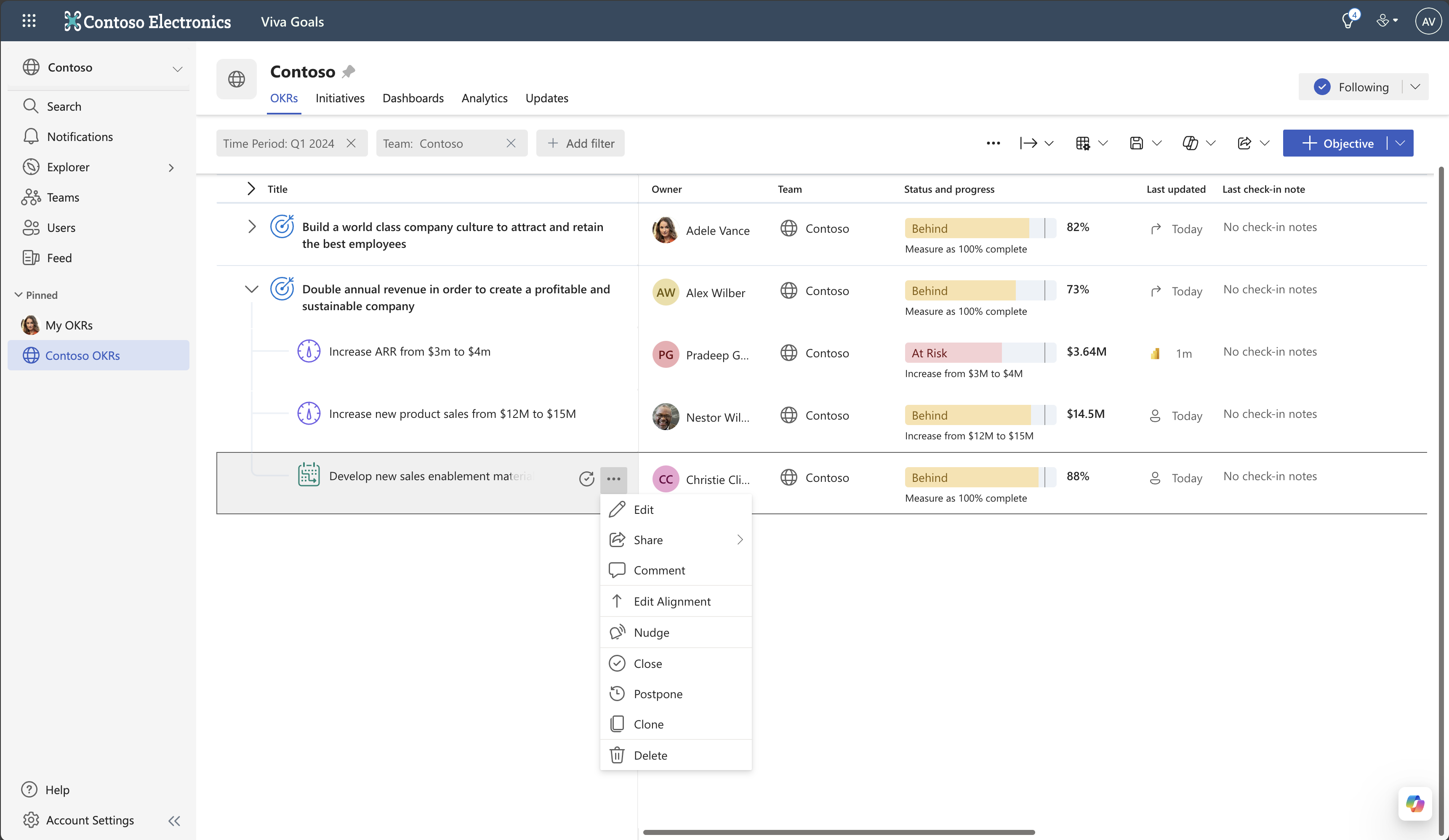Click the horizontal scrollbar at bottom
The height and width of the screenshot is (840, 1449).
[x=839, y=832]
